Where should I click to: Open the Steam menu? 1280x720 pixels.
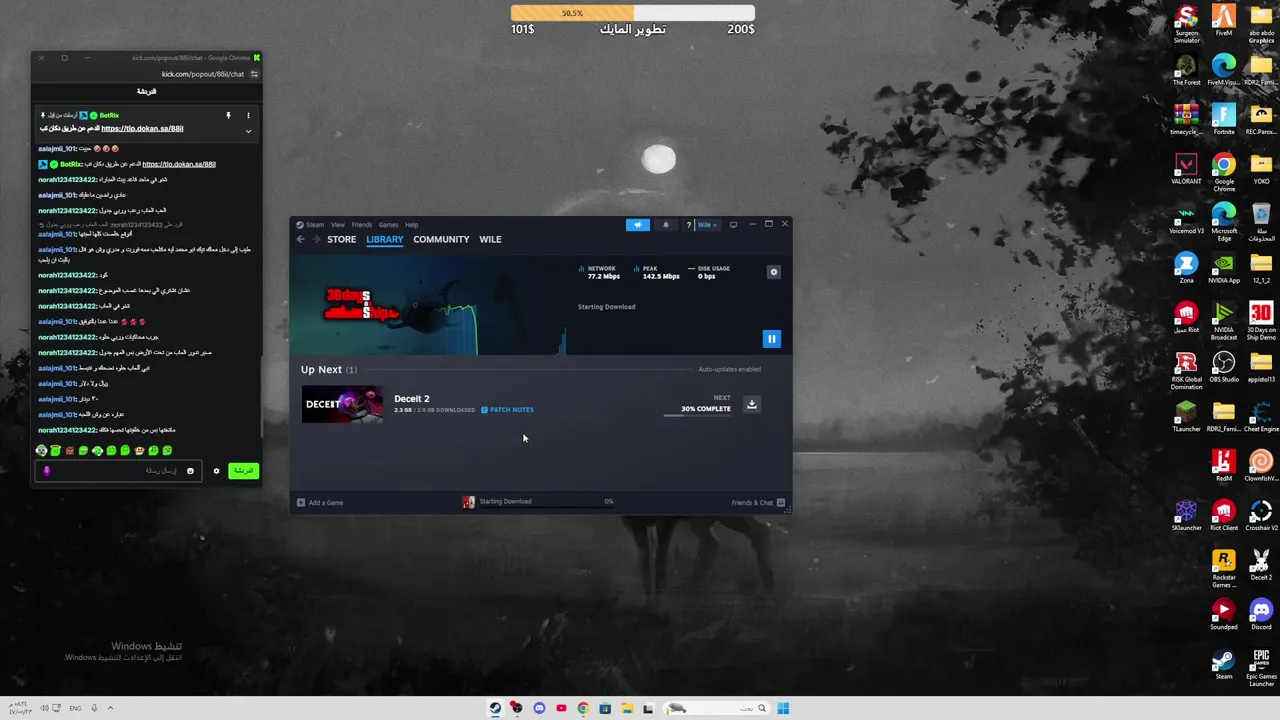[x=314, y=225]
